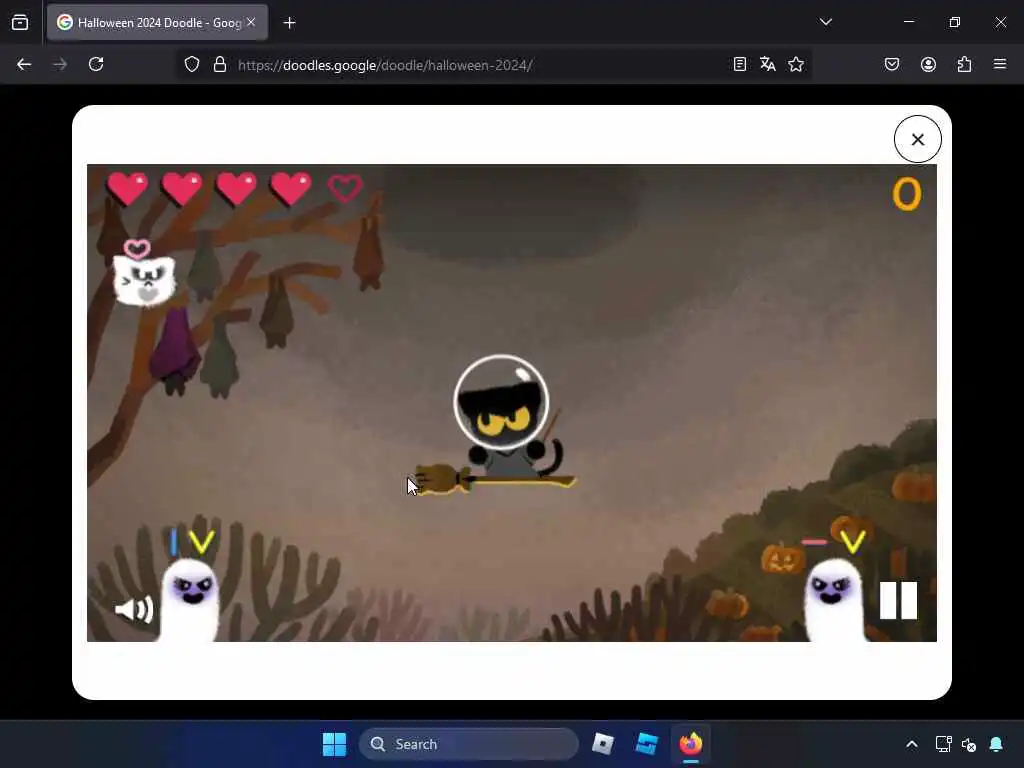Open Firefox View at tab bar start

click(20, 22)
